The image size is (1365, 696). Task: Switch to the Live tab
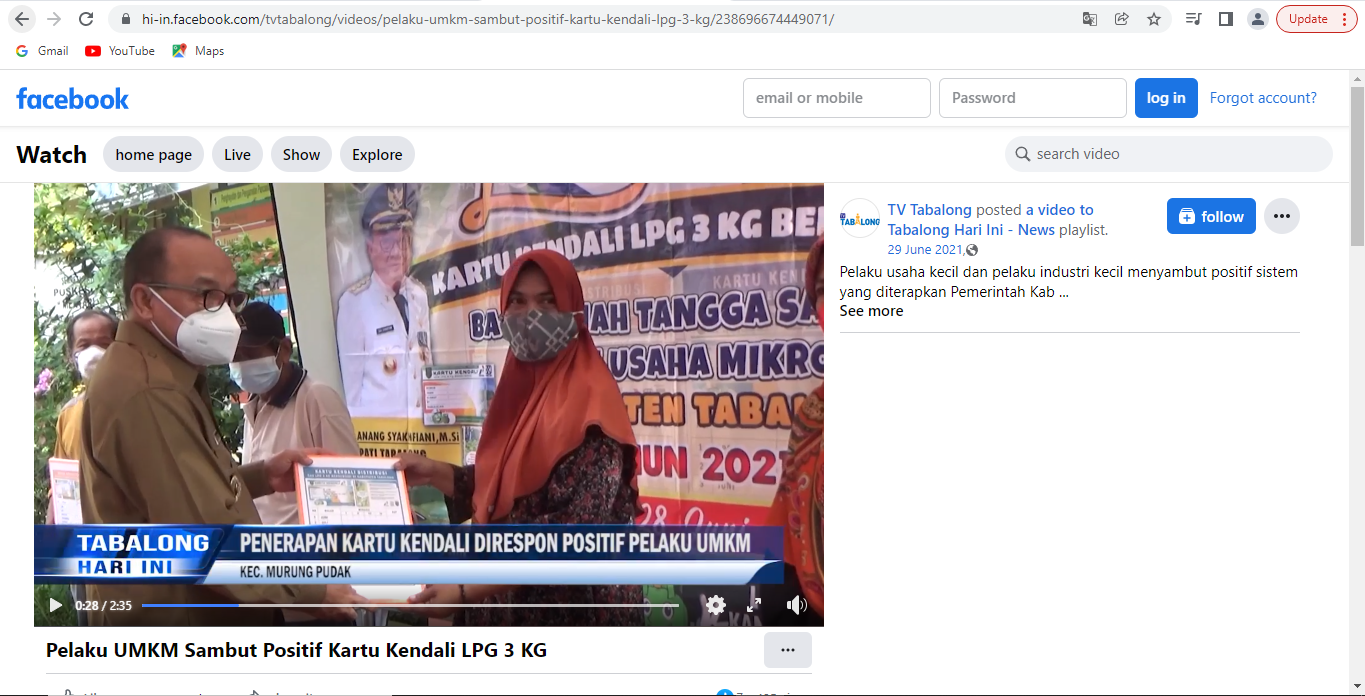click(237, 155)
